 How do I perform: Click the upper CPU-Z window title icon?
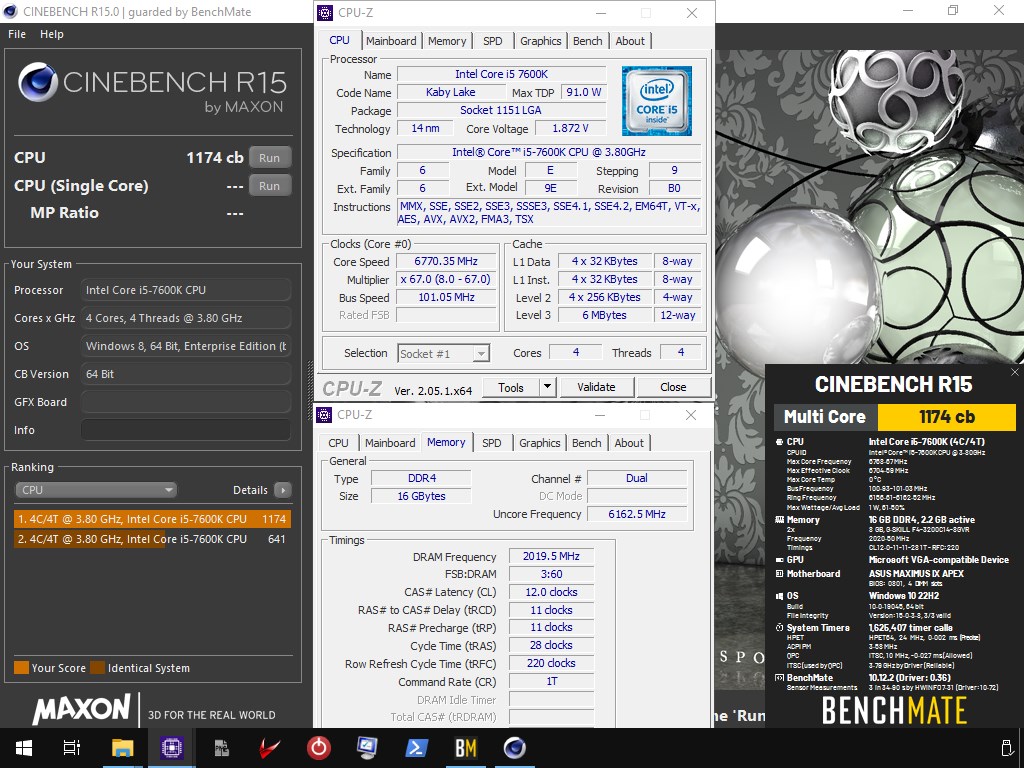tap(325, 12)
